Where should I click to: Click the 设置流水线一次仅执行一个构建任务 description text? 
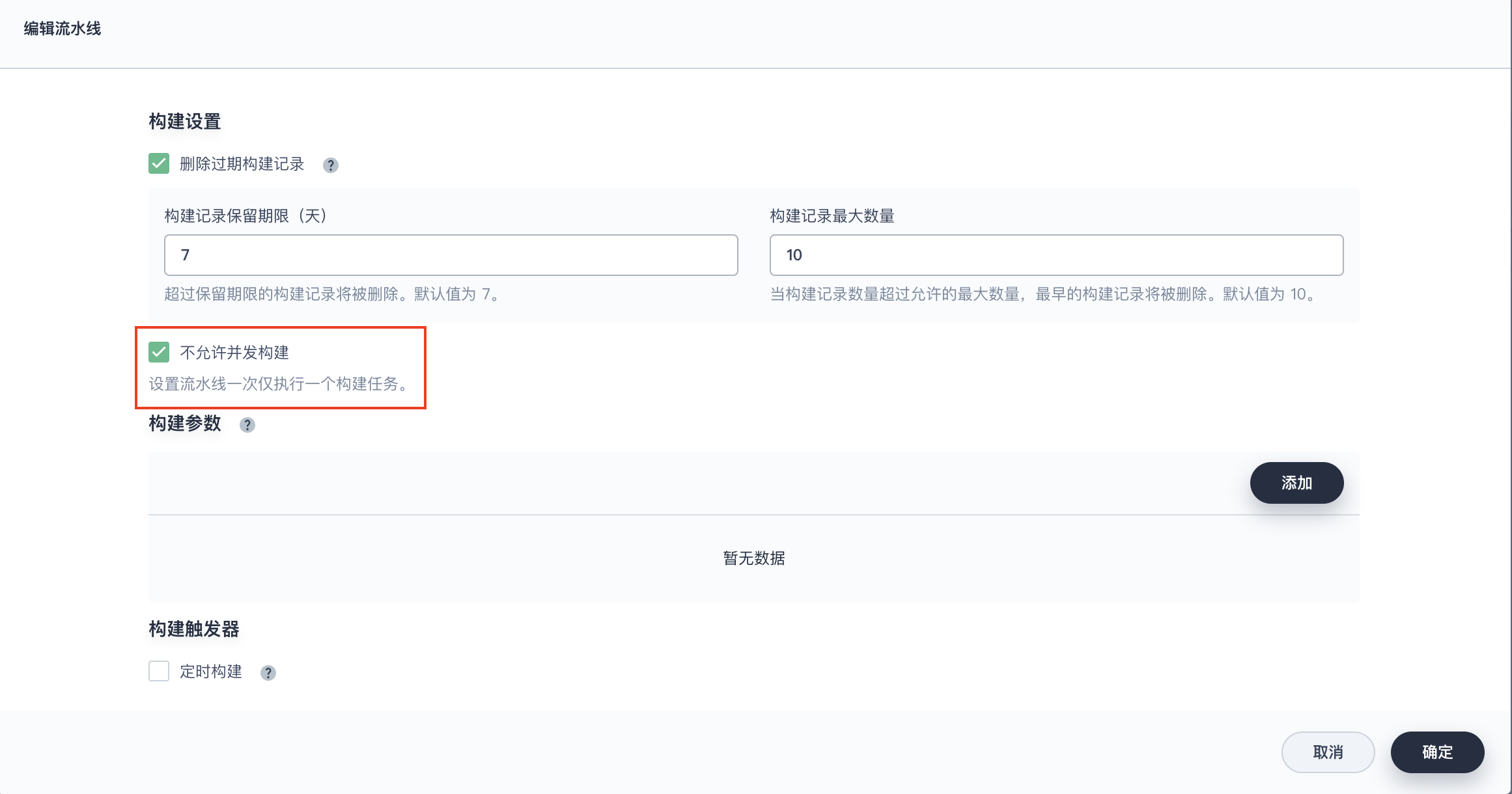pyautogui.click(x=280, y=384)
